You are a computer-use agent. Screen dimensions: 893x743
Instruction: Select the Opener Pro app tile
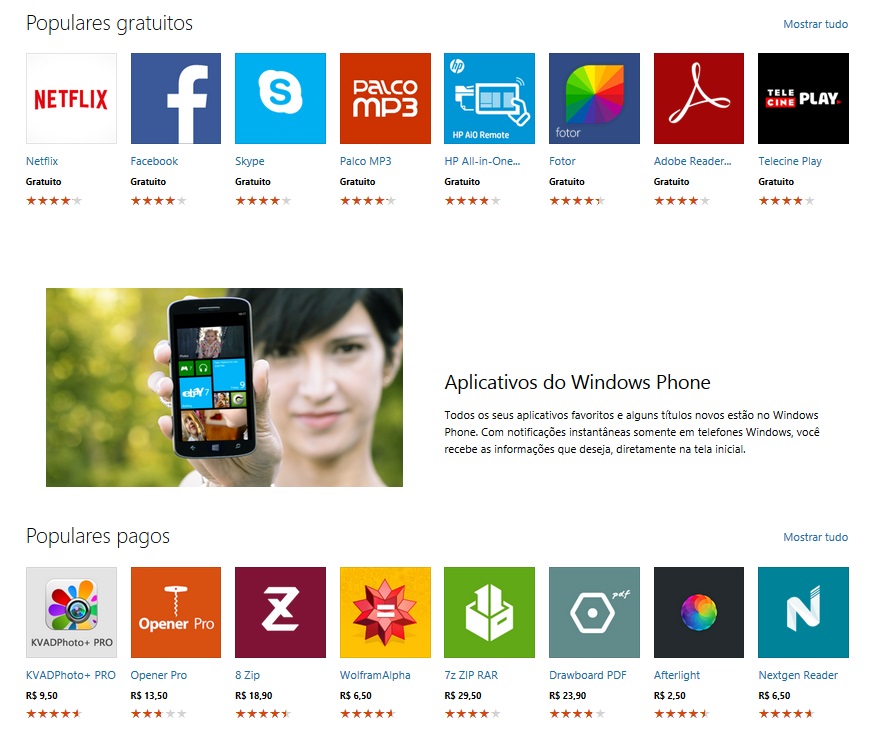pos(176,612)
